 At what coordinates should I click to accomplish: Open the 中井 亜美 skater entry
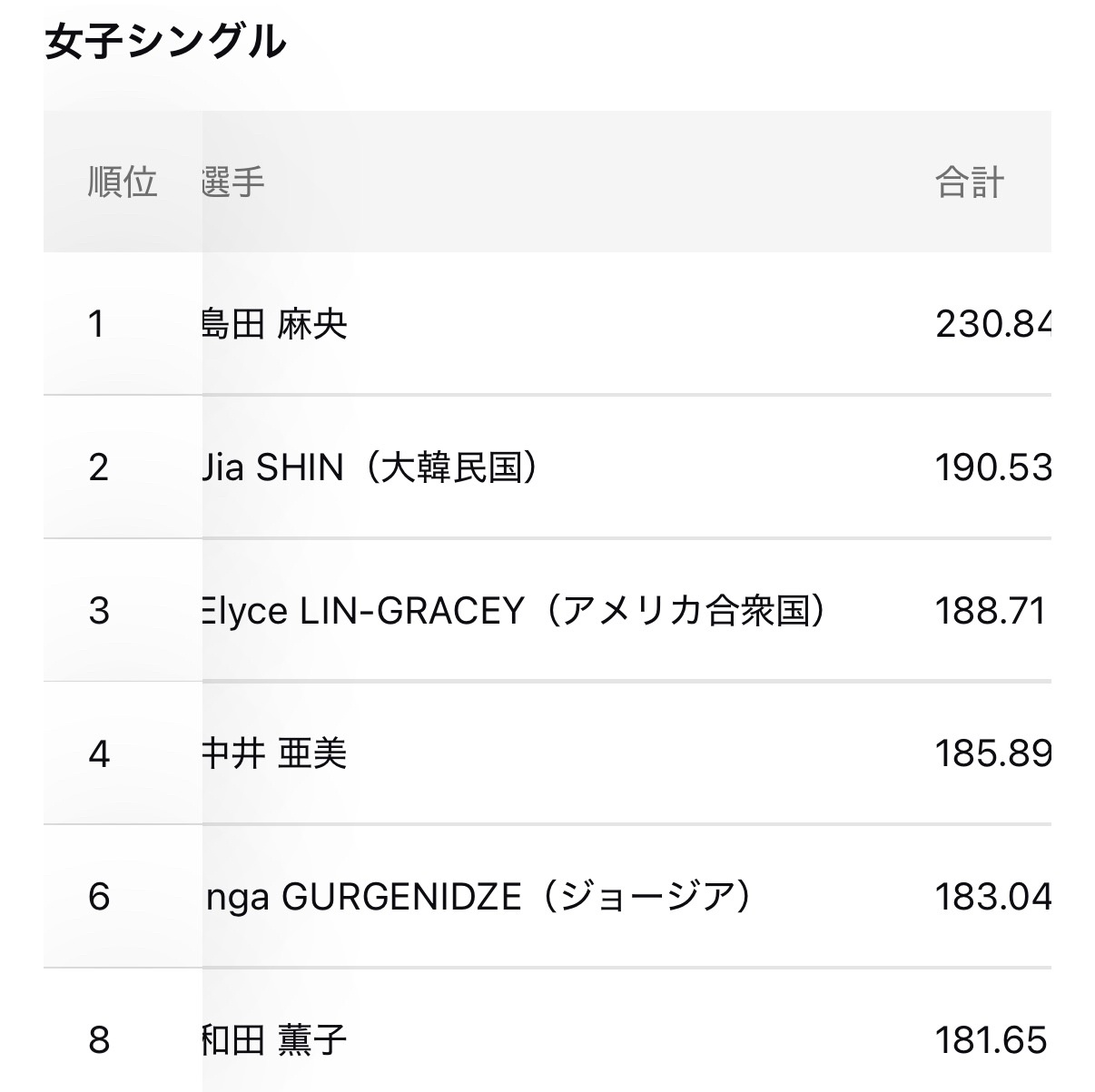[274, 754]
